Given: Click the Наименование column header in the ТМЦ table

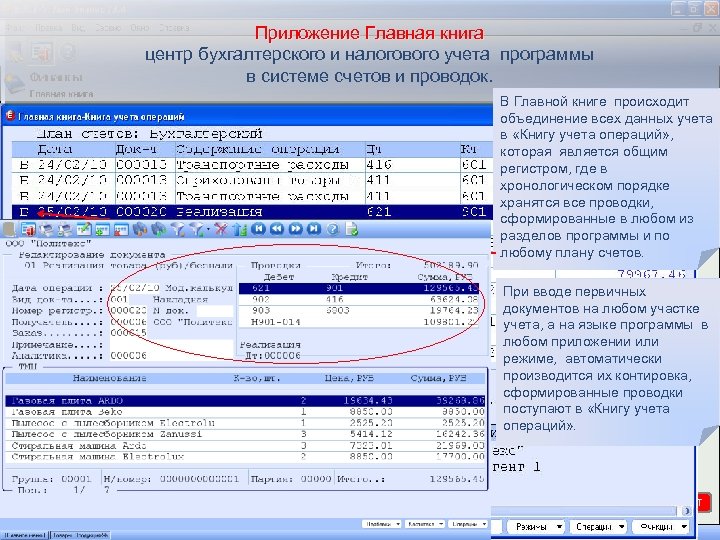Looking at the screenshot, I should 109,378.
